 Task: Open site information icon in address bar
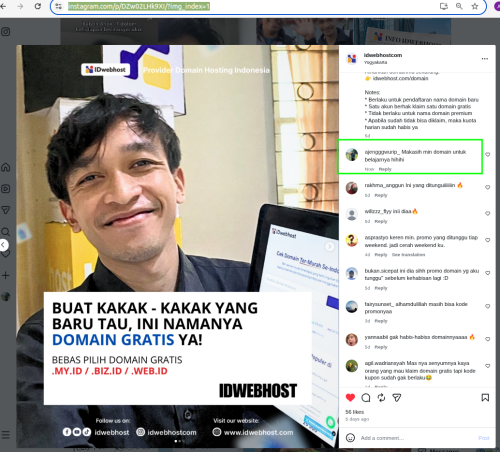59,6
